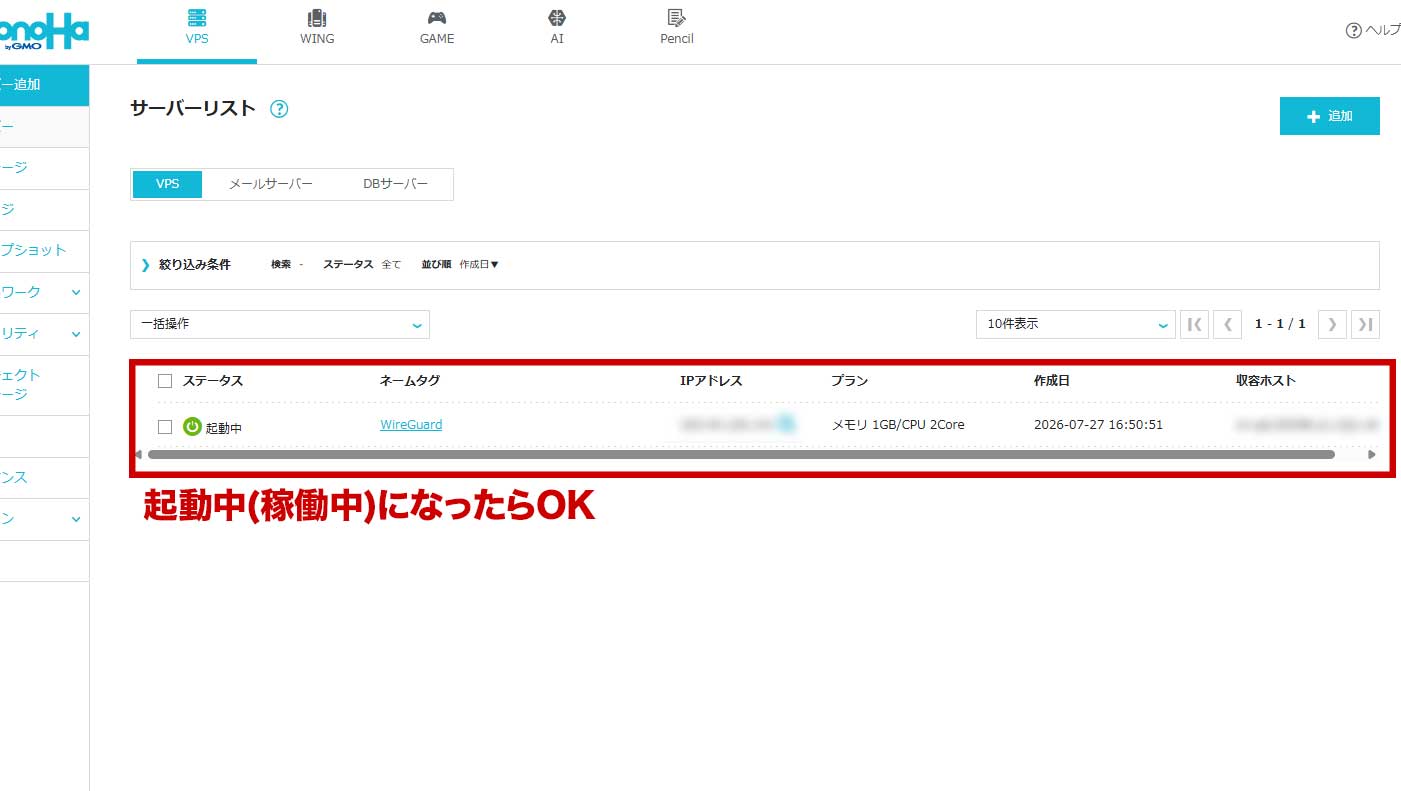Viewport: 1401px width, 791px height.
Task: Check the select-all checkbox in header
Action: (165, 381)
